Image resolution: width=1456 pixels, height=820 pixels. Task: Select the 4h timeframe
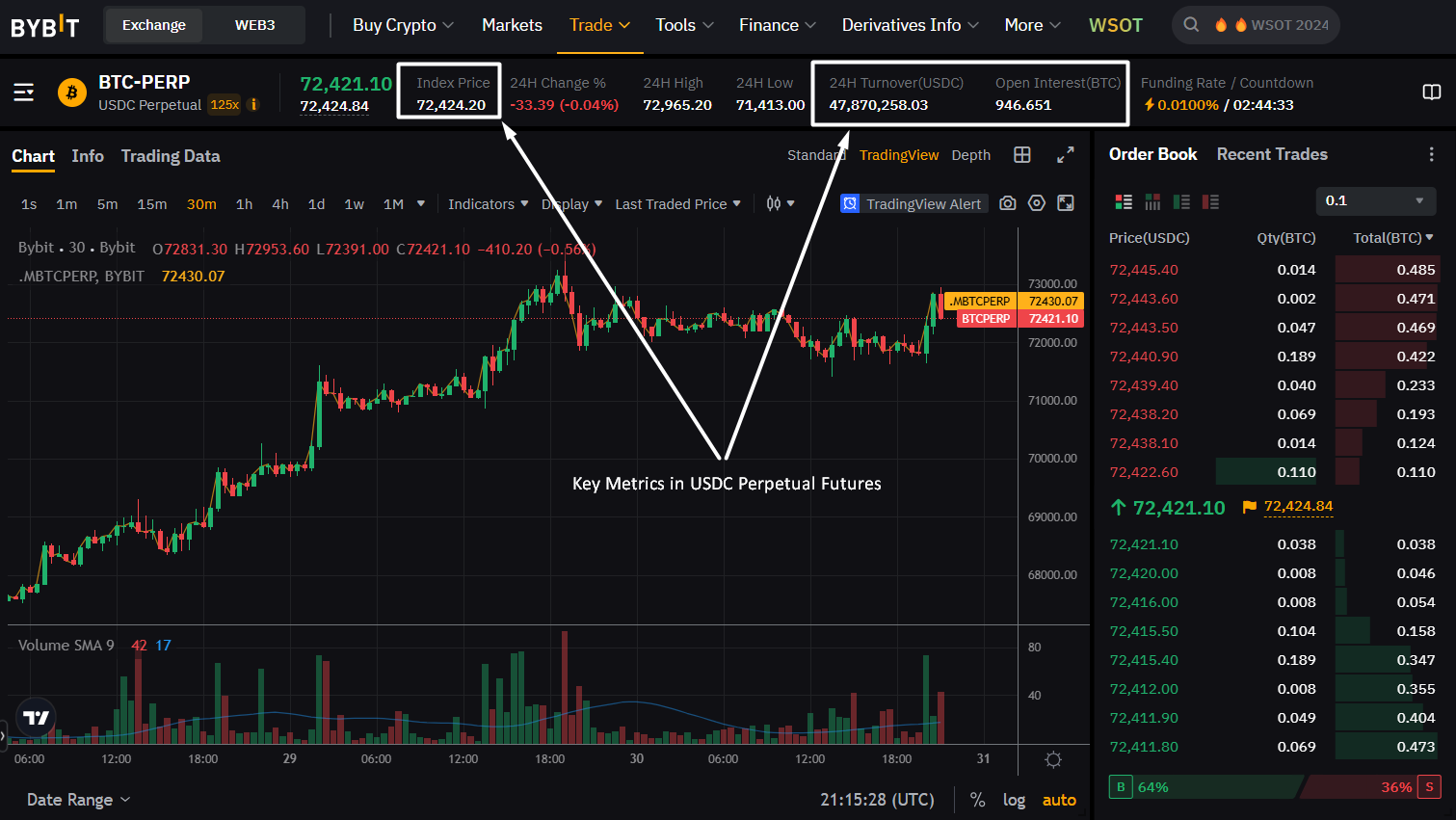(280, 204)
